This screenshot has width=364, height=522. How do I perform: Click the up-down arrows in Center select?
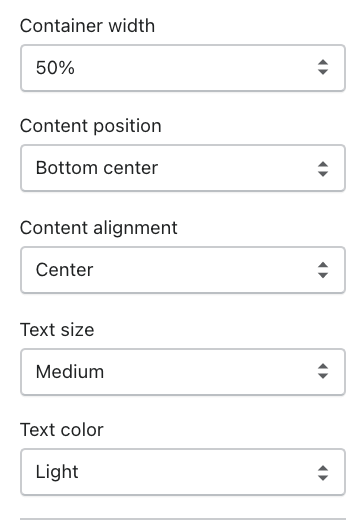tap(323, 270)
